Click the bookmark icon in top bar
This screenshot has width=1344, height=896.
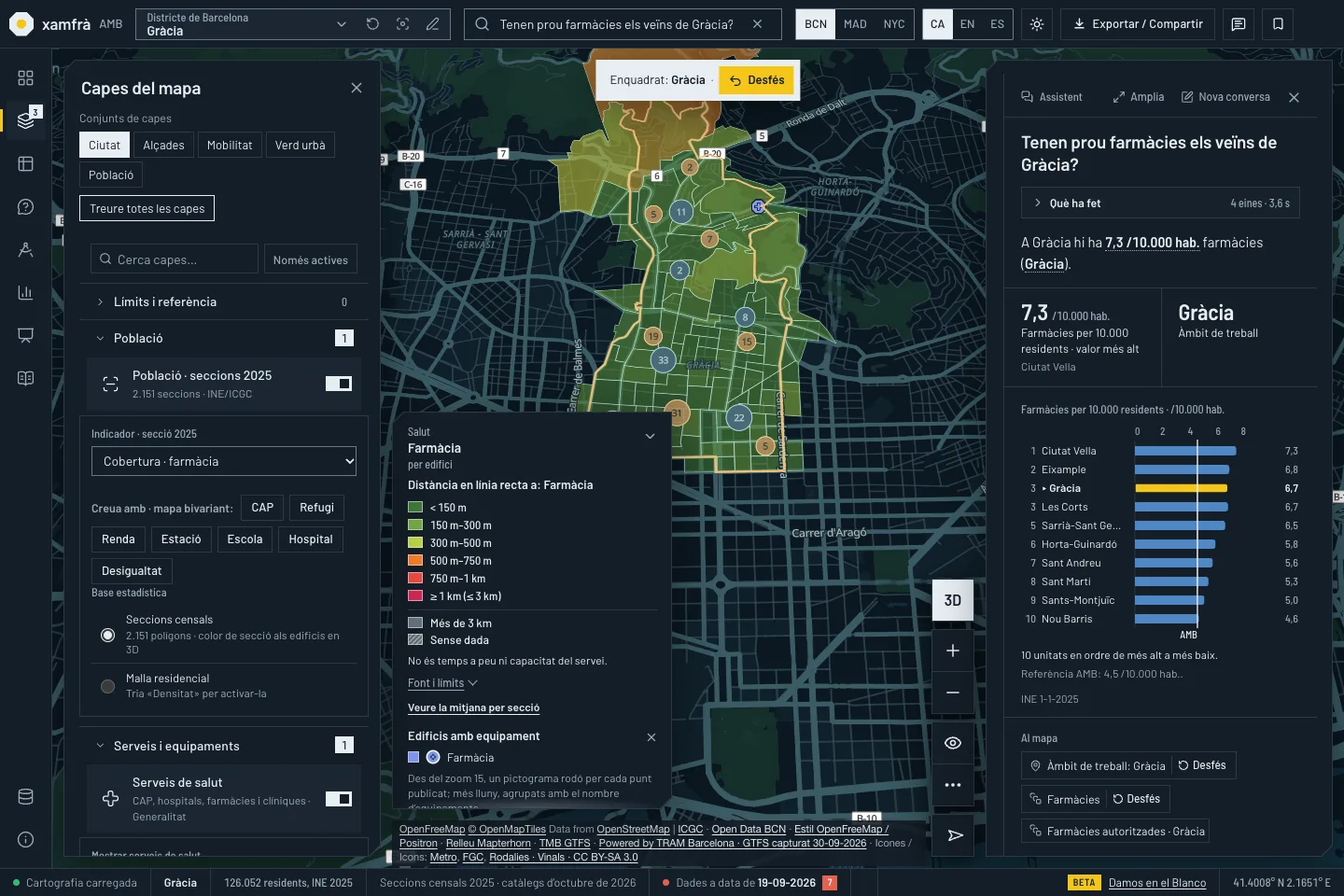[x=1278, y=24]
